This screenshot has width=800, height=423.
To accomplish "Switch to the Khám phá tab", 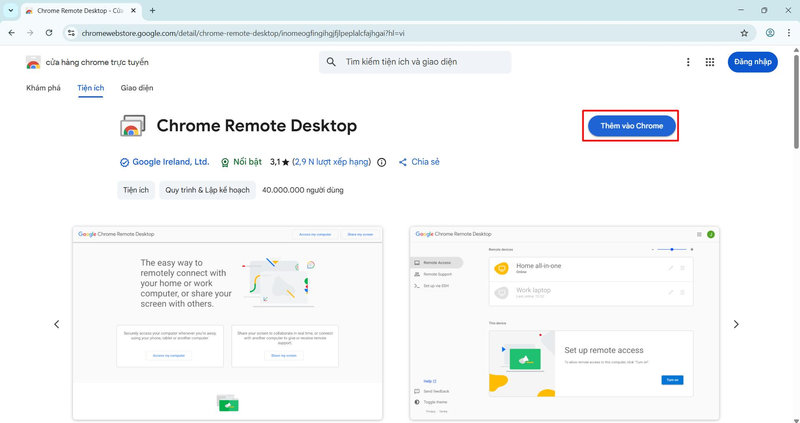I will (43, 88).
